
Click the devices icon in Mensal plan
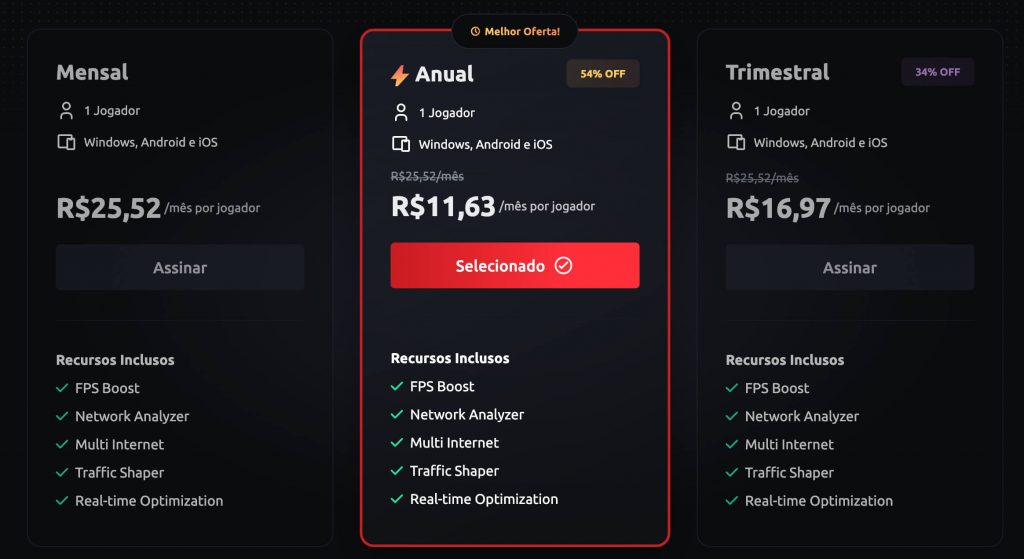(67, 142)
